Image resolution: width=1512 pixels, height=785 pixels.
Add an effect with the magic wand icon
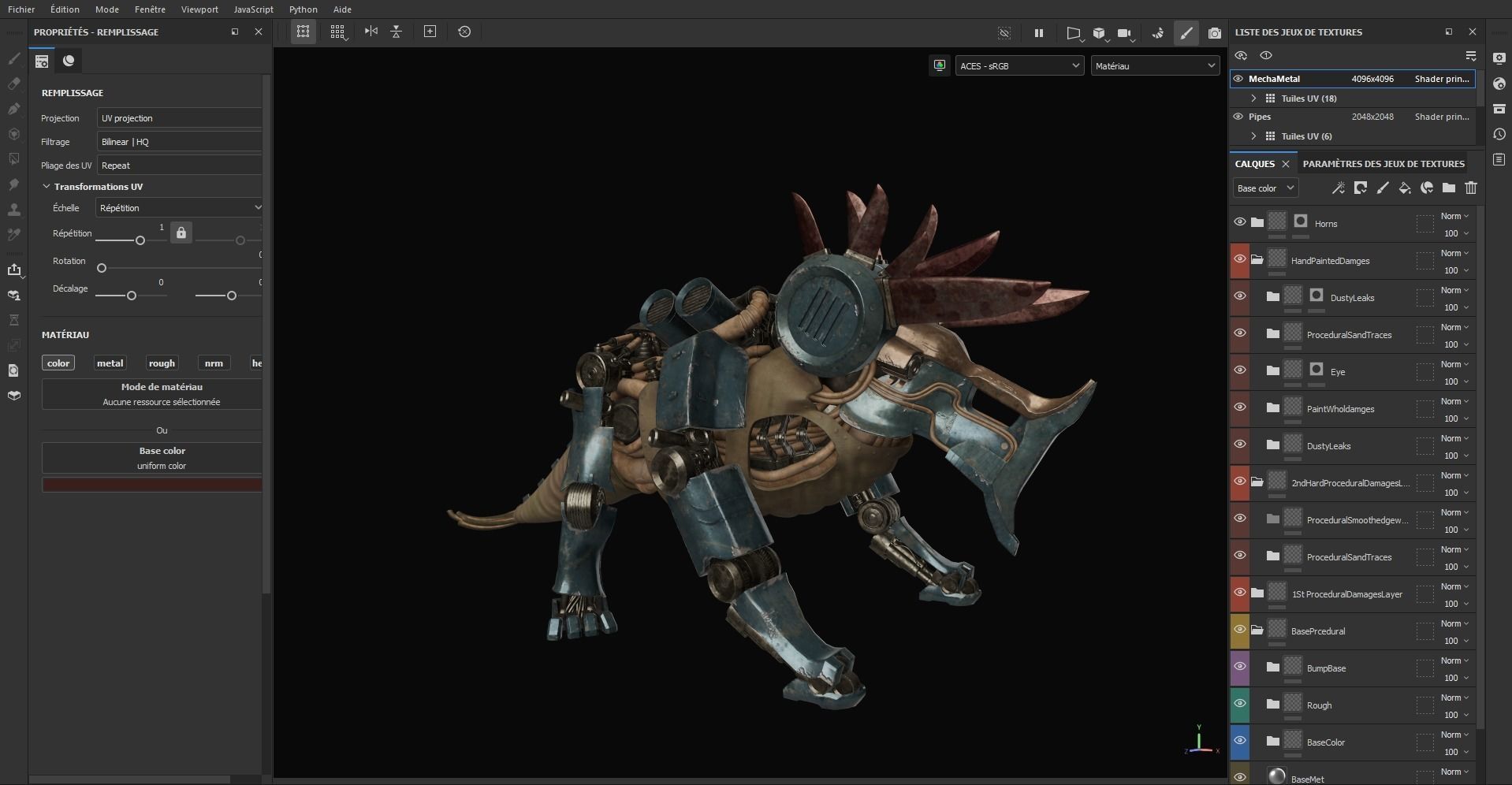pyautogui.click(x=1338, y=188)
